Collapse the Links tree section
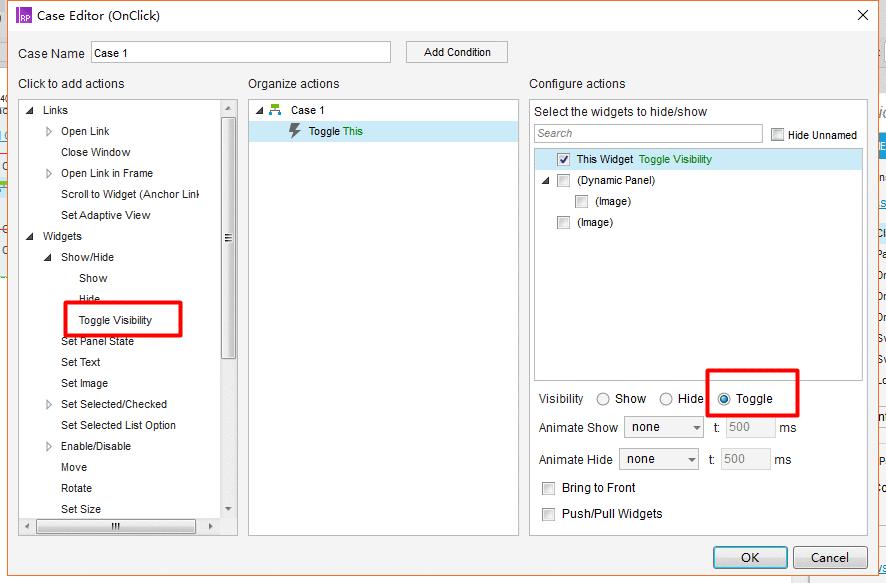The height and width of the screenshot is (583, 886). tap(30, 110)
